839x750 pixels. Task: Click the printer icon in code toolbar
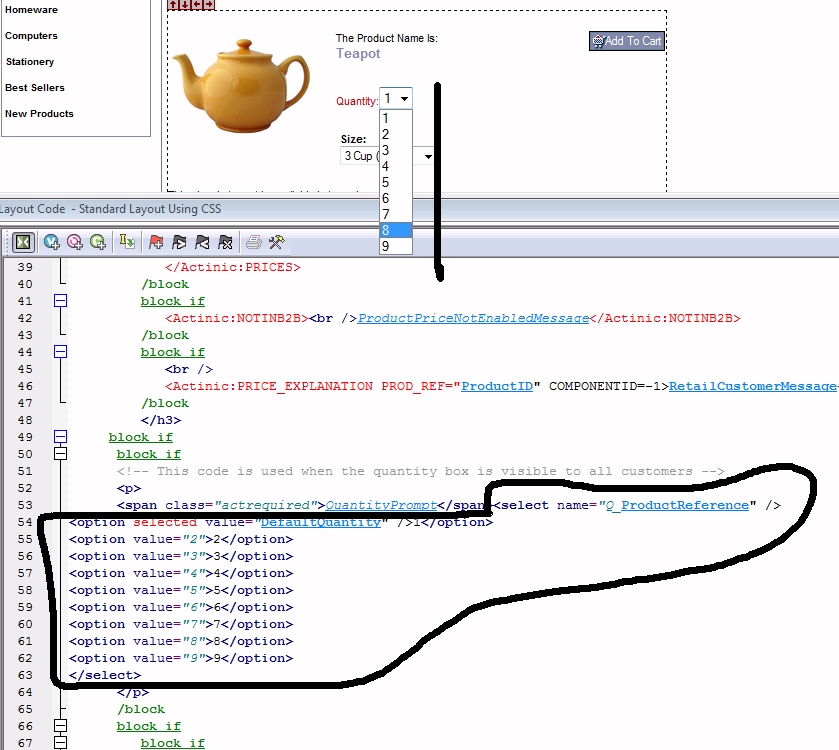[x=254, y=242]
